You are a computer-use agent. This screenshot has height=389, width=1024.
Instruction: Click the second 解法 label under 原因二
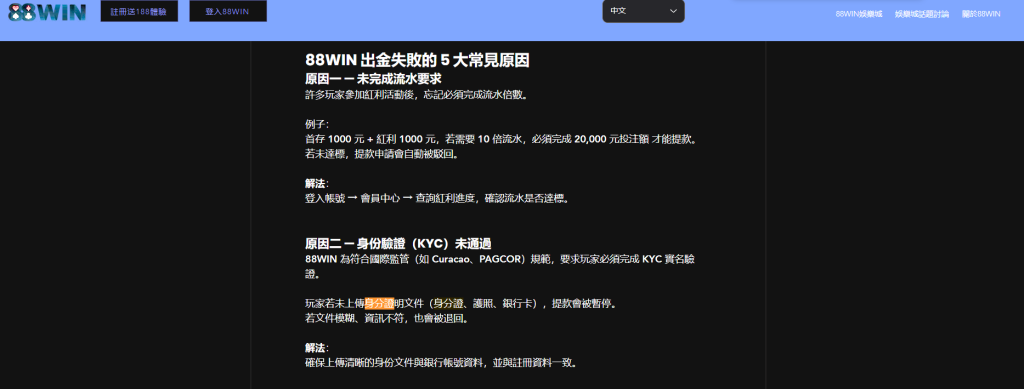[x=317, y=347]
